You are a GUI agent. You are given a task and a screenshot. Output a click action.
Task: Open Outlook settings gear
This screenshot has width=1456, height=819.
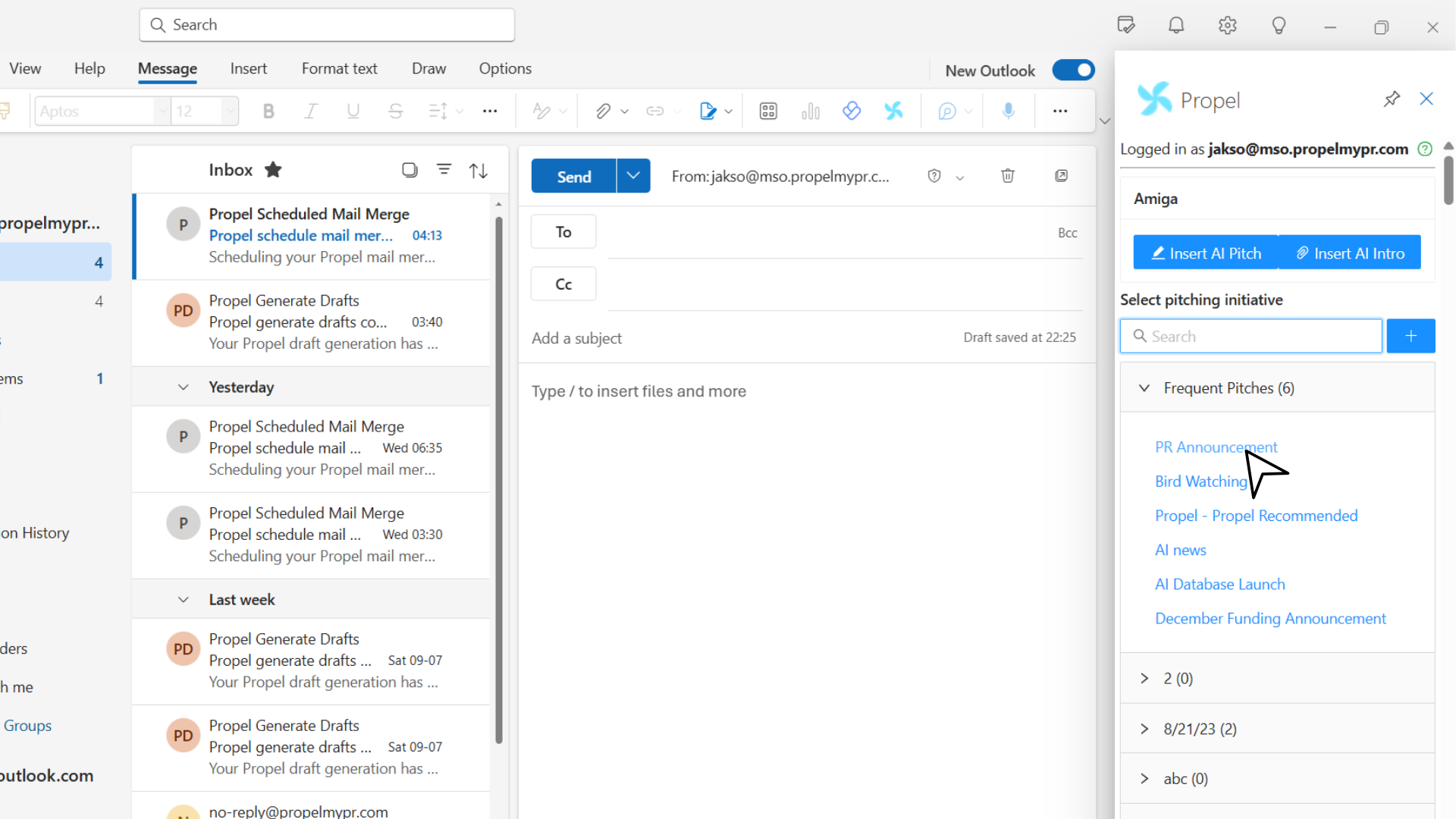click(1228, 26)
